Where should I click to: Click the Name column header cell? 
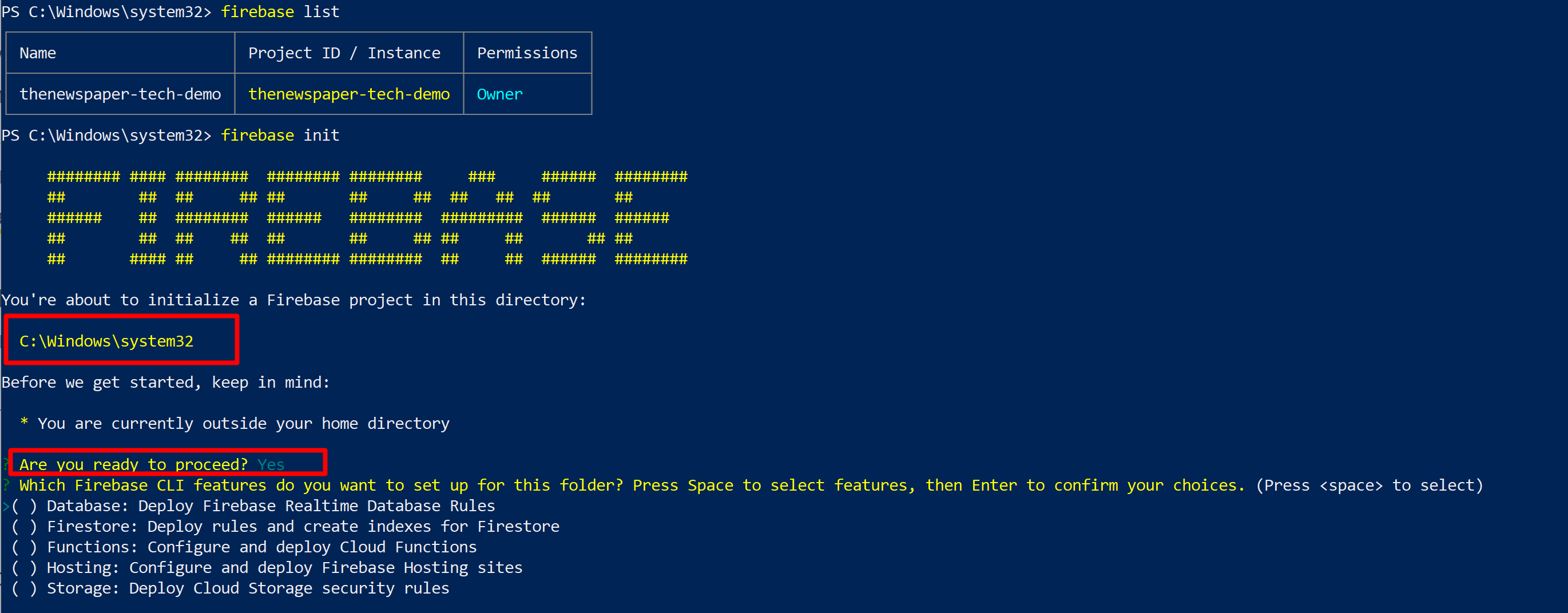pos(120,53)
